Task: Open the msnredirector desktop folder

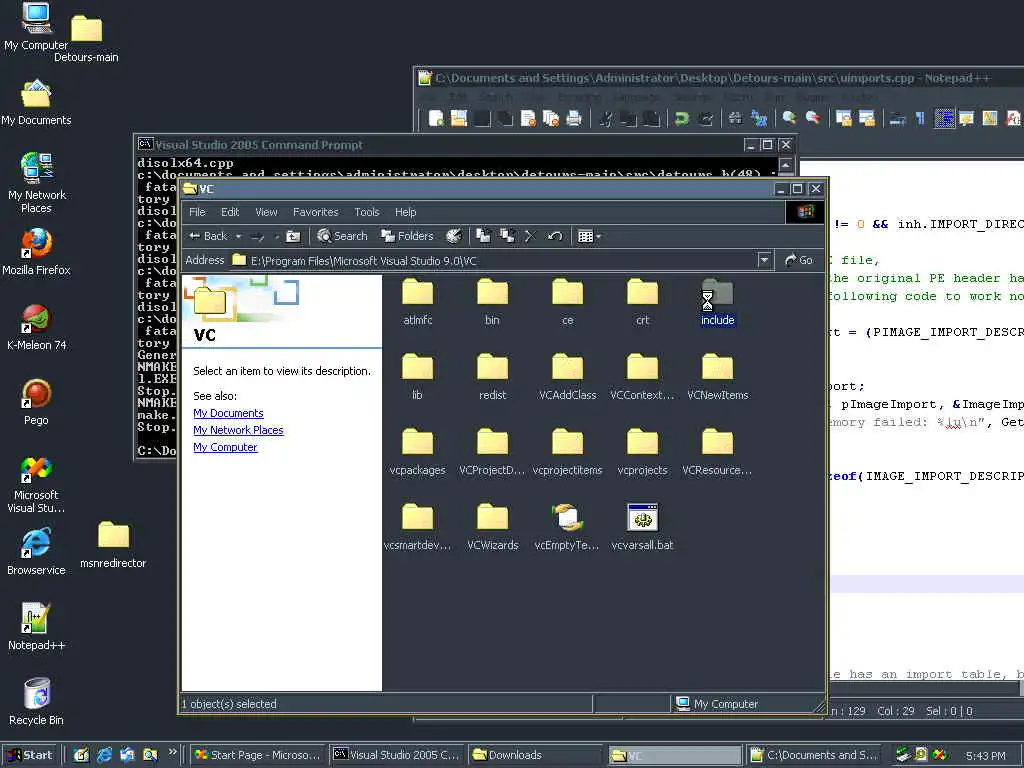Action: point(113,545)
